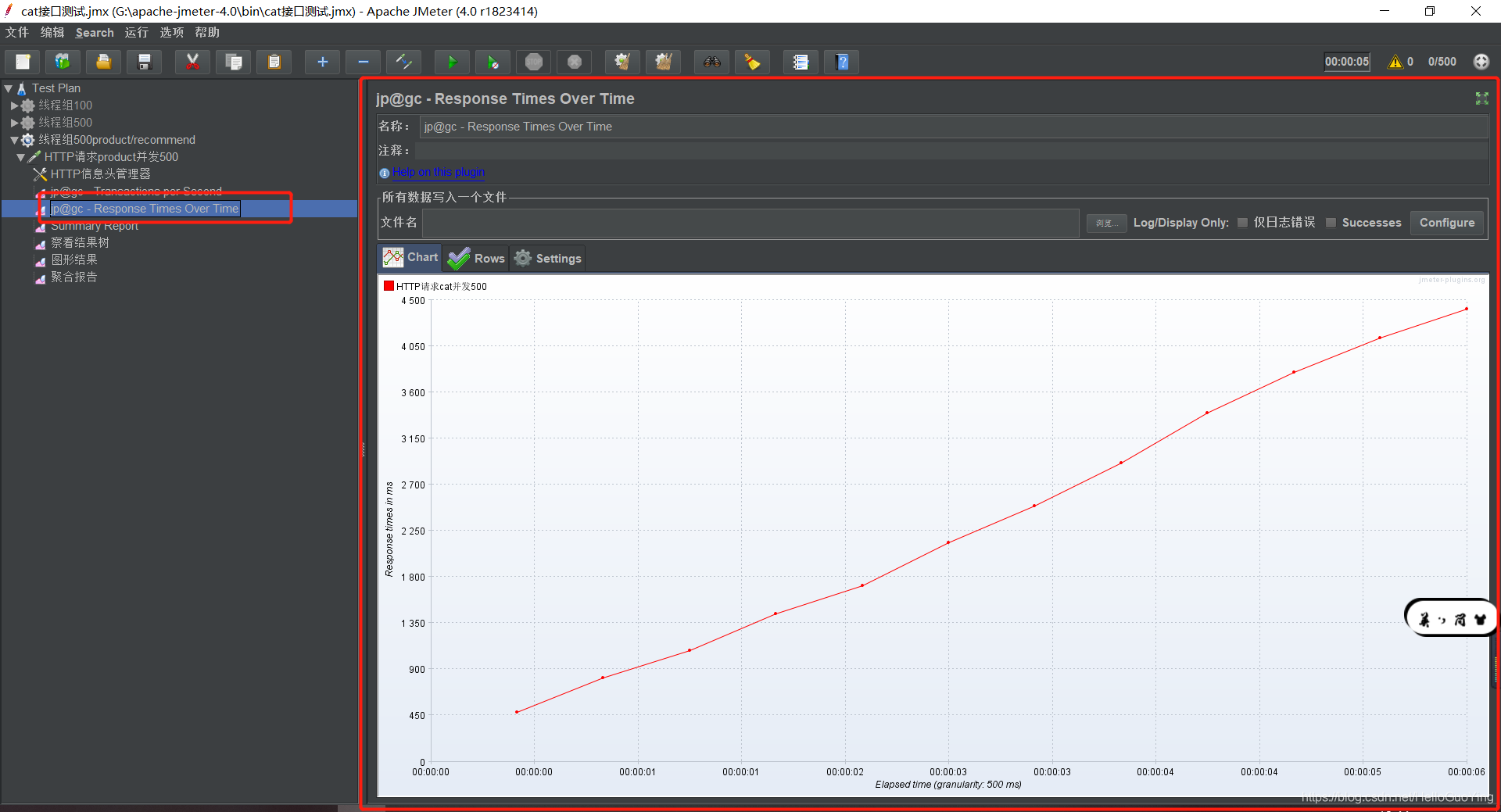Open the Templates toolbar icon
Image resolution: width=1501 pixels, height=812 pixels.
pos(63,62)
